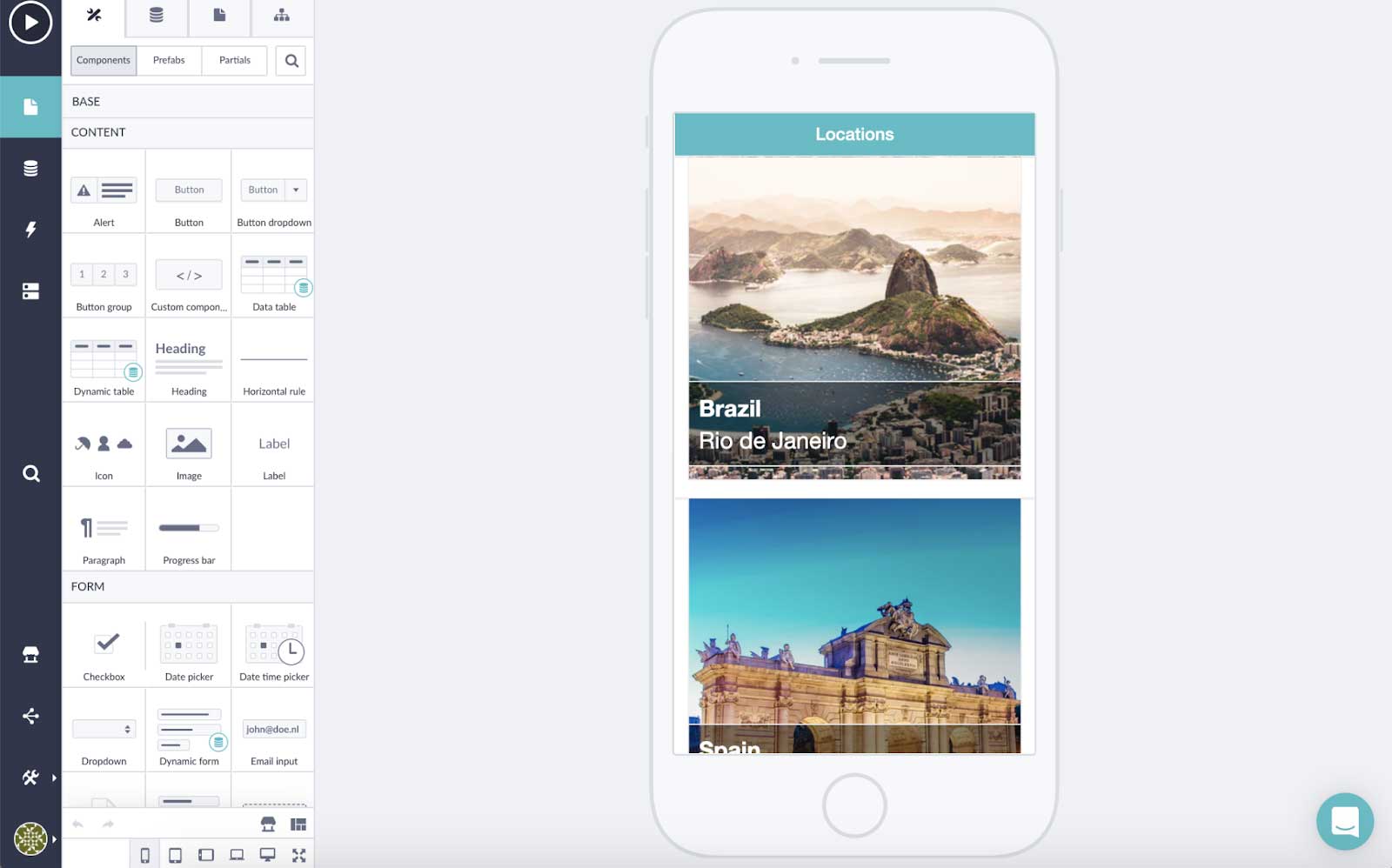Viewport: 1392px width, 868px height.
Task: Select the design tools top tab
Action: coord(94,16)
